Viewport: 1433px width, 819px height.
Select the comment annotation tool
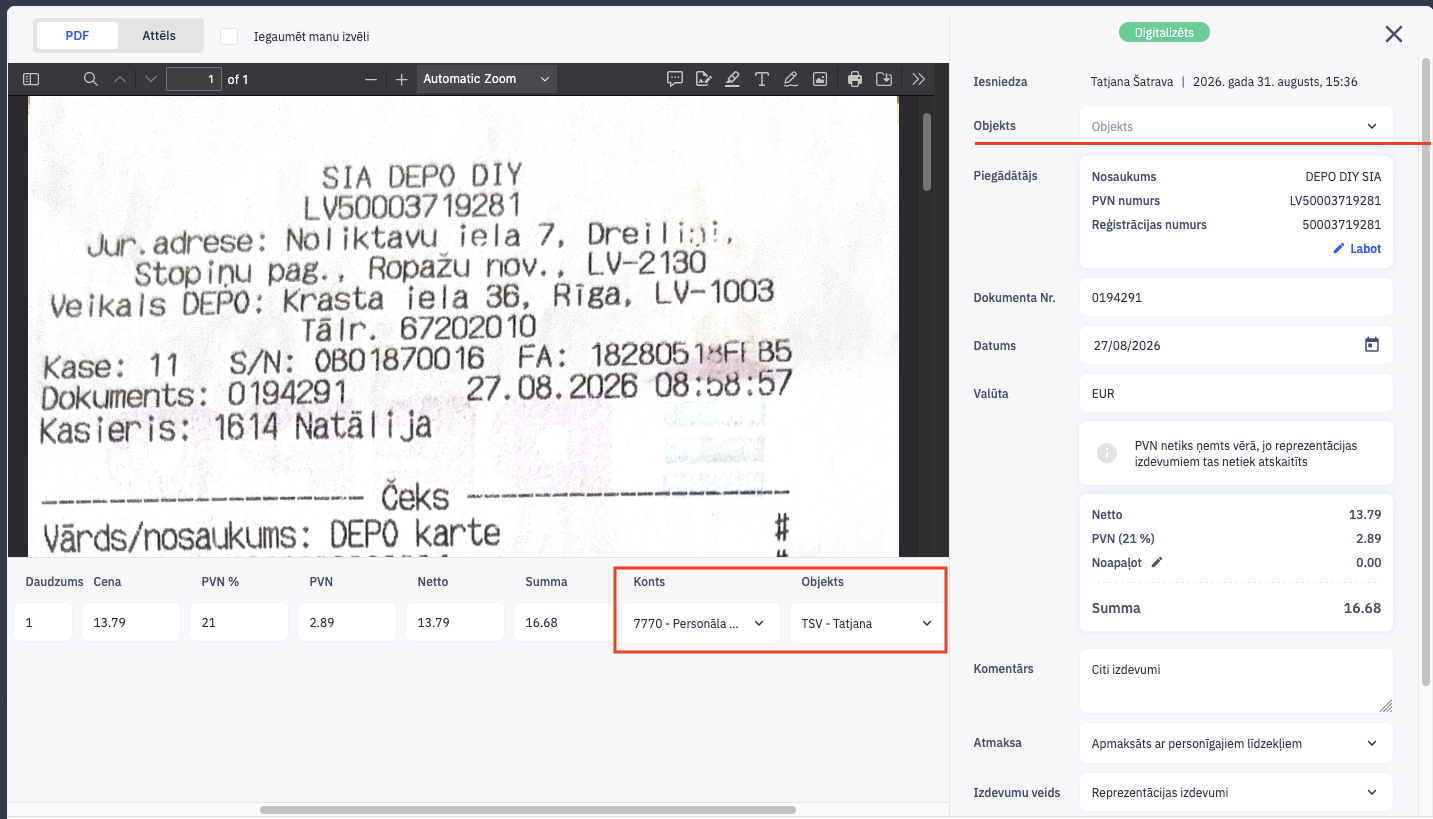click(675, 79)
